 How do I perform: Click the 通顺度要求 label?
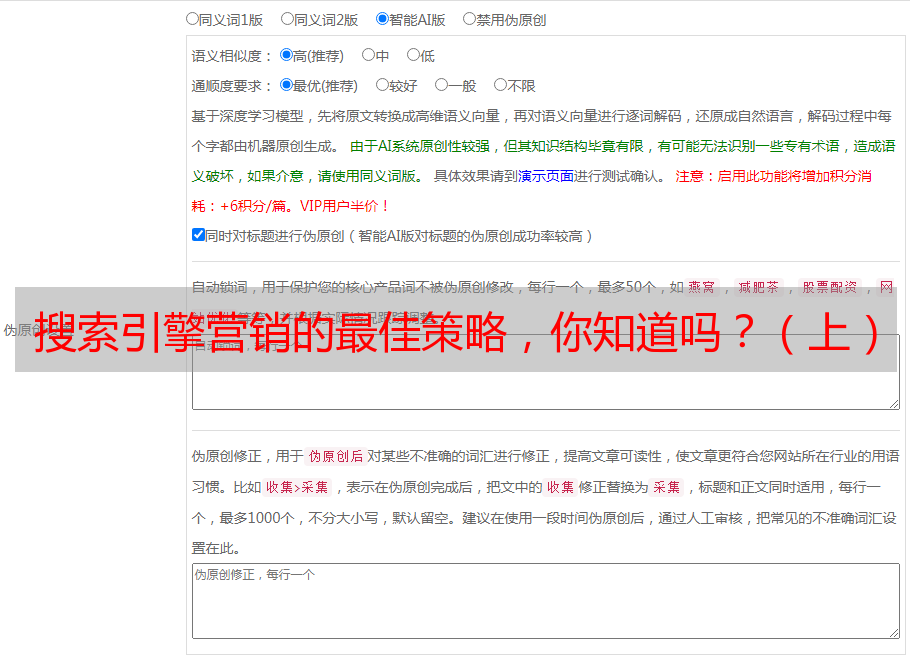coord(232,86)
